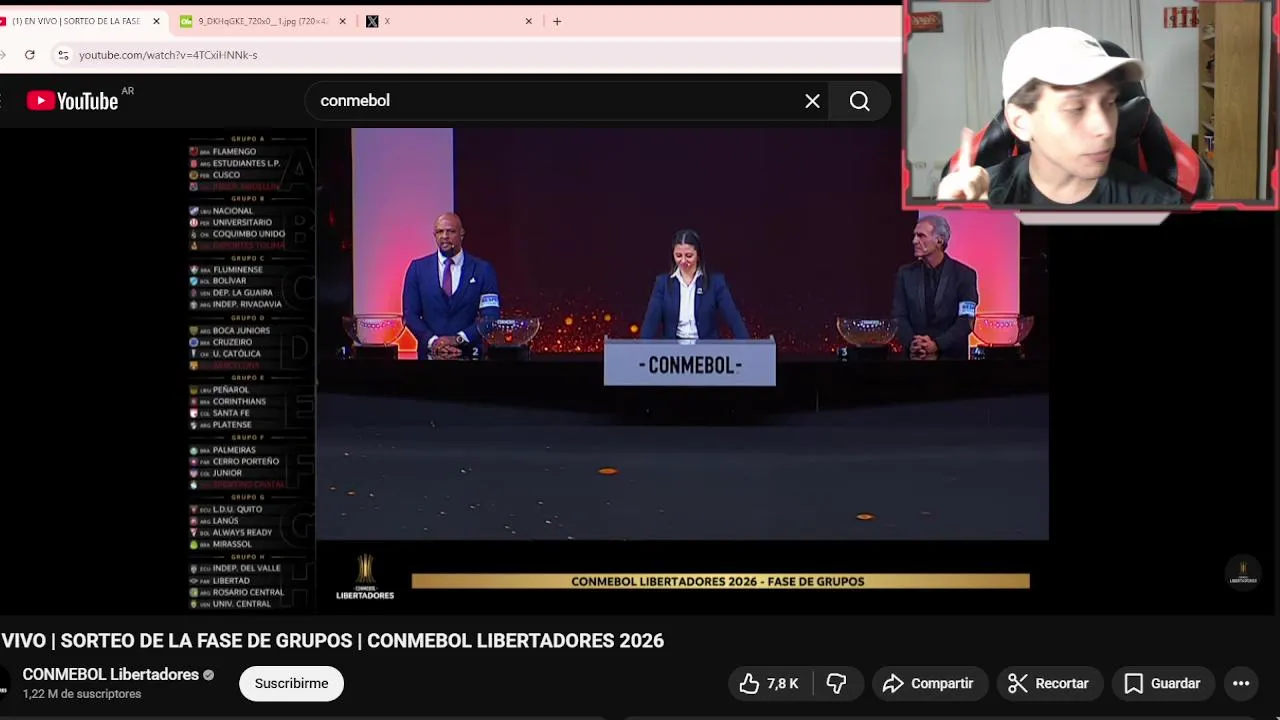Click the Guardar button

(x=1163, y=684)
